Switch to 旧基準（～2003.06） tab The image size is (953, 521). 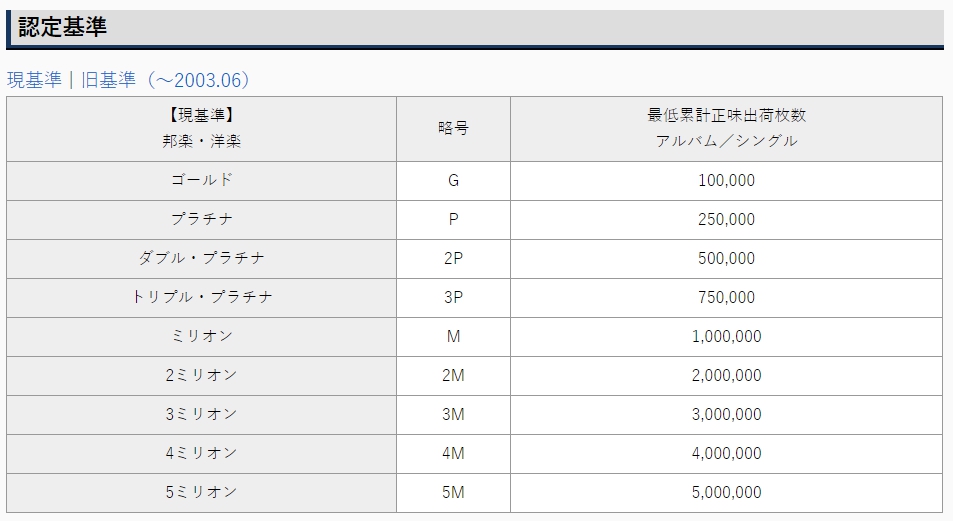coord(166,80)
